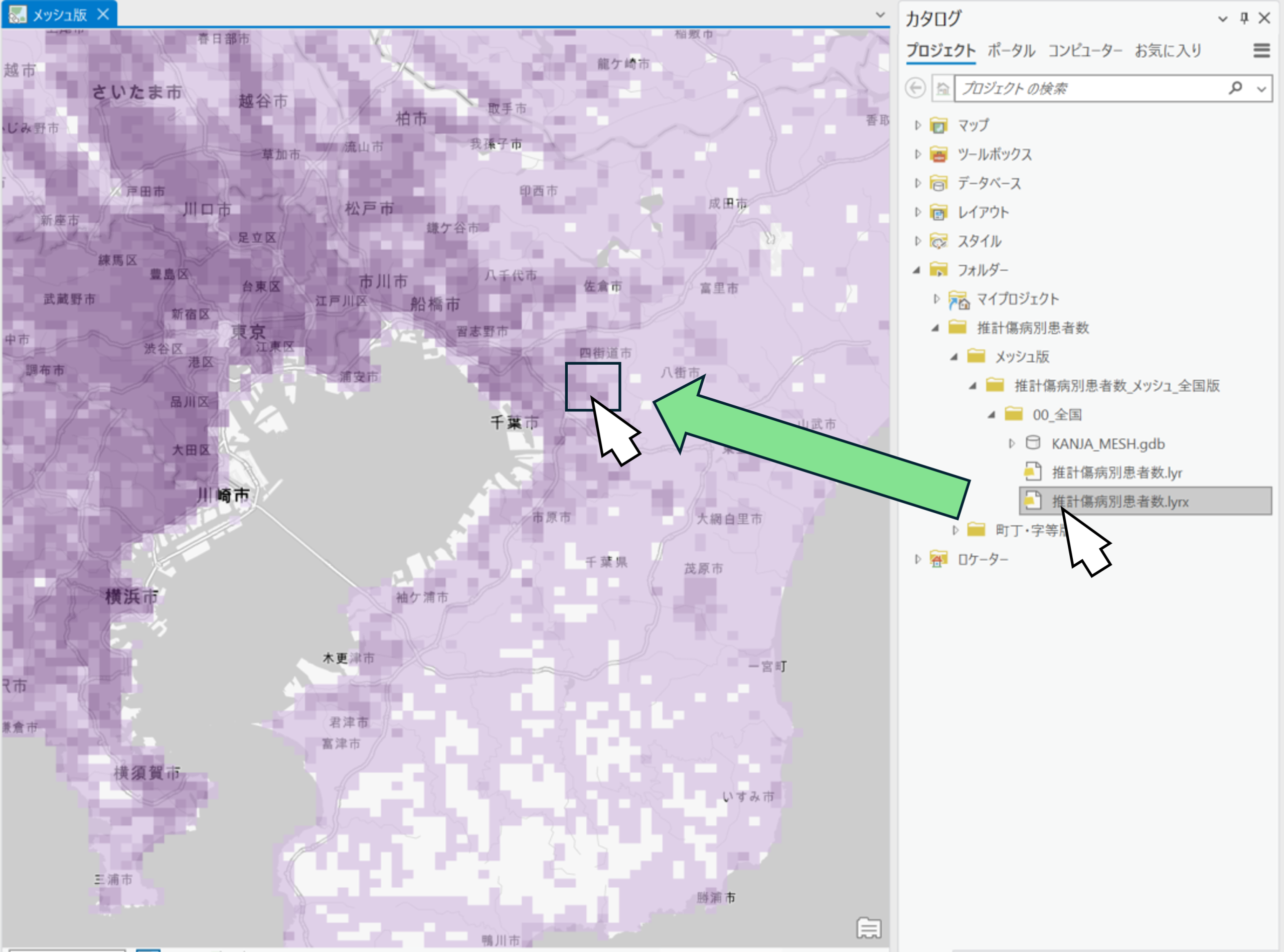Expand the マップ node
Screen dimensions: 1284x952
tap(917, 125)
